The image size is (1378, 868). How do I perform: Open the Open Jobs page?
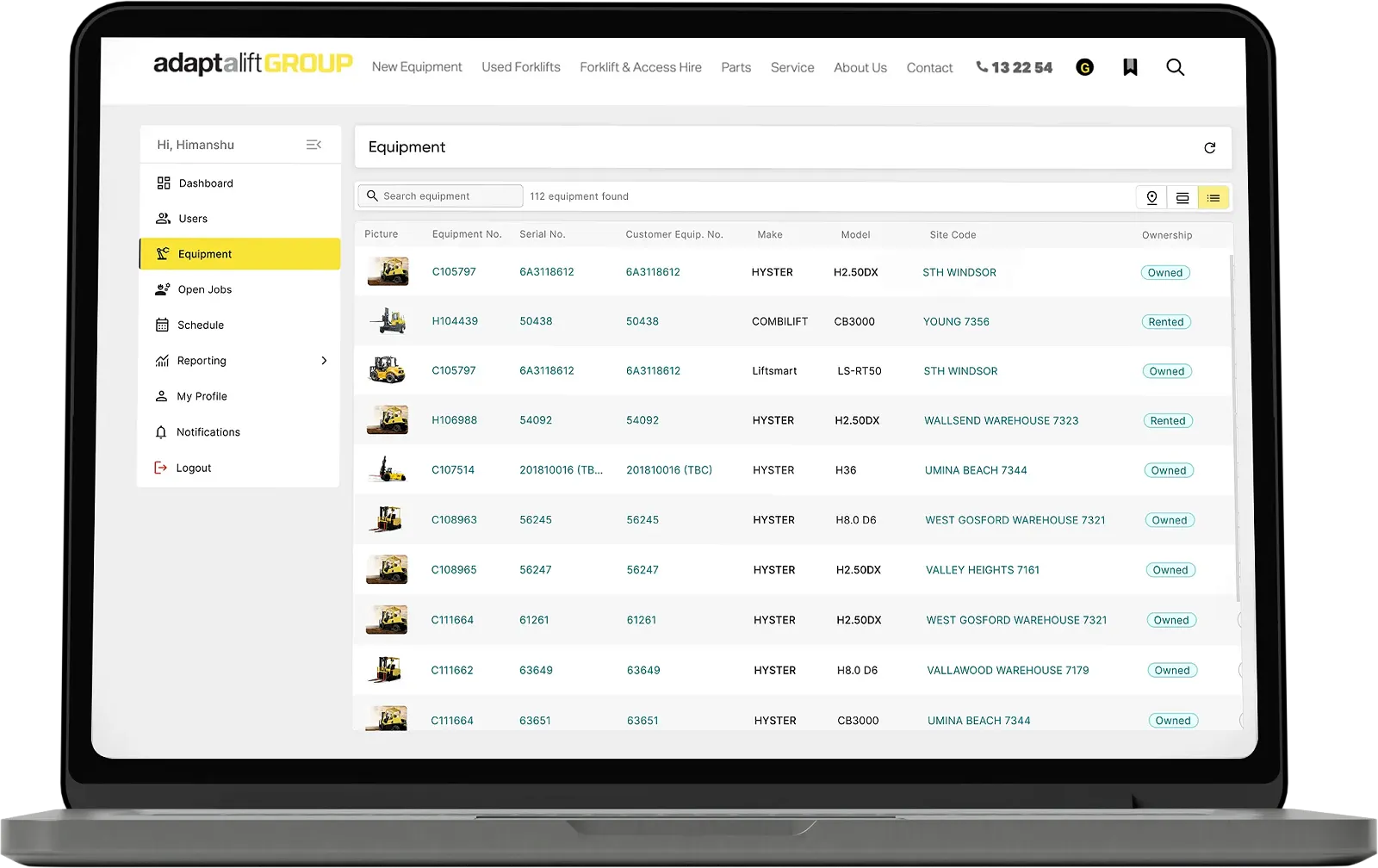[x=239, y=289]
